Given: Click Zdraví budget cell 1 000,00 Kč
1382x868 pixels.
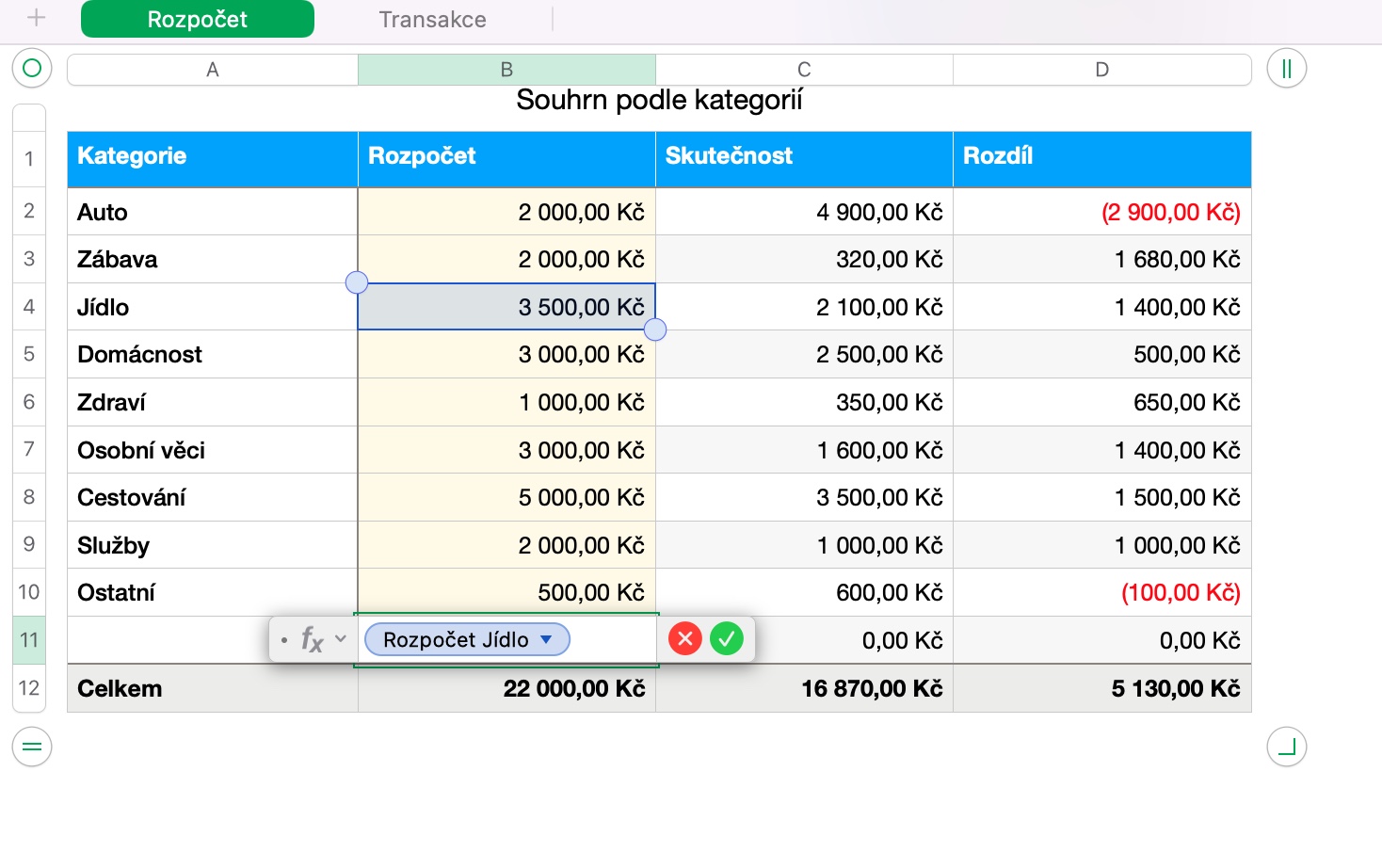Looking at the screenshot, I should (x=506, y=402).
